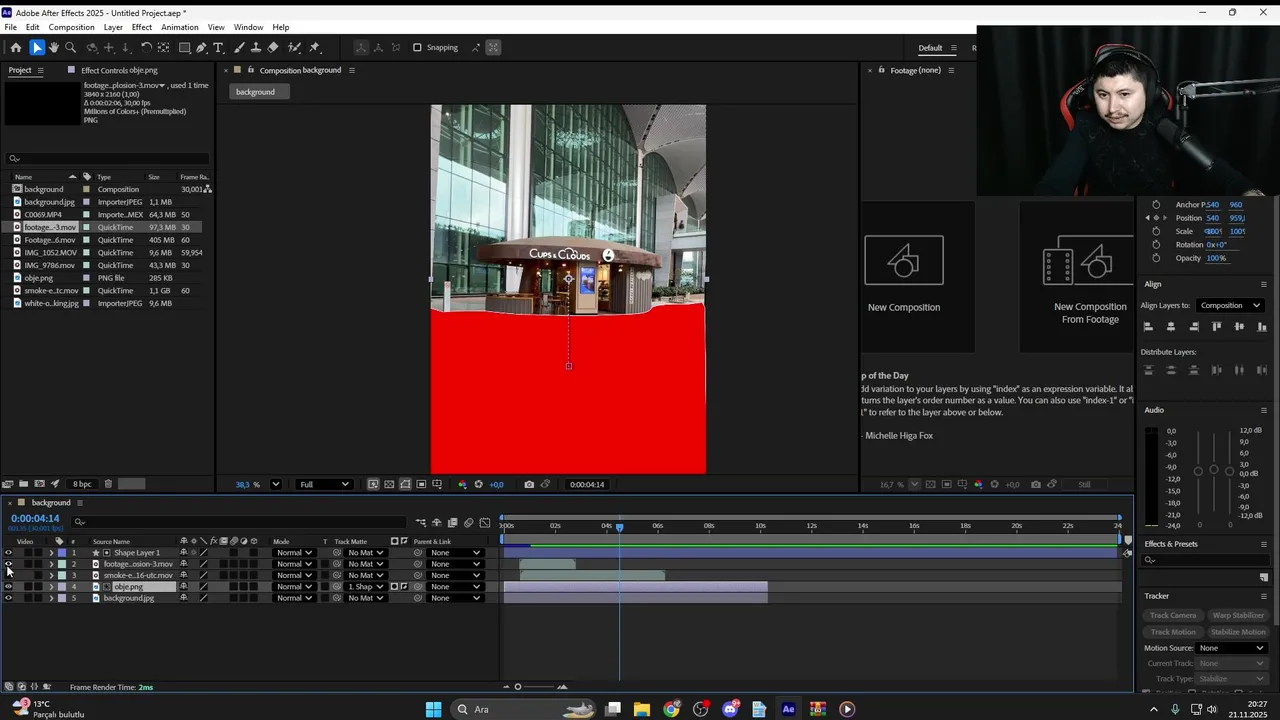Click New Composition button
The height and width of the screenshot is (720, 1280).
904,277
